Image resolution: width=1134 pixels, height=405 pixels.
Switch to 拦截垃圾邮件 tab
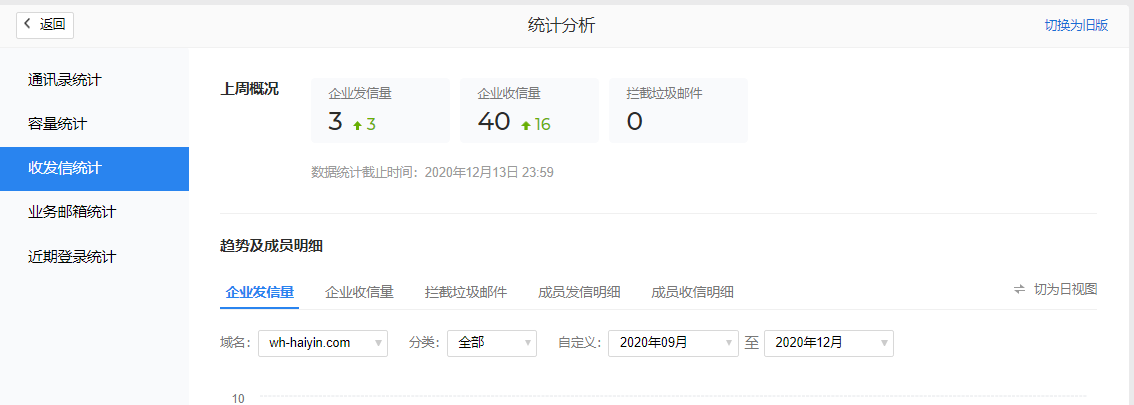point(465,292)
